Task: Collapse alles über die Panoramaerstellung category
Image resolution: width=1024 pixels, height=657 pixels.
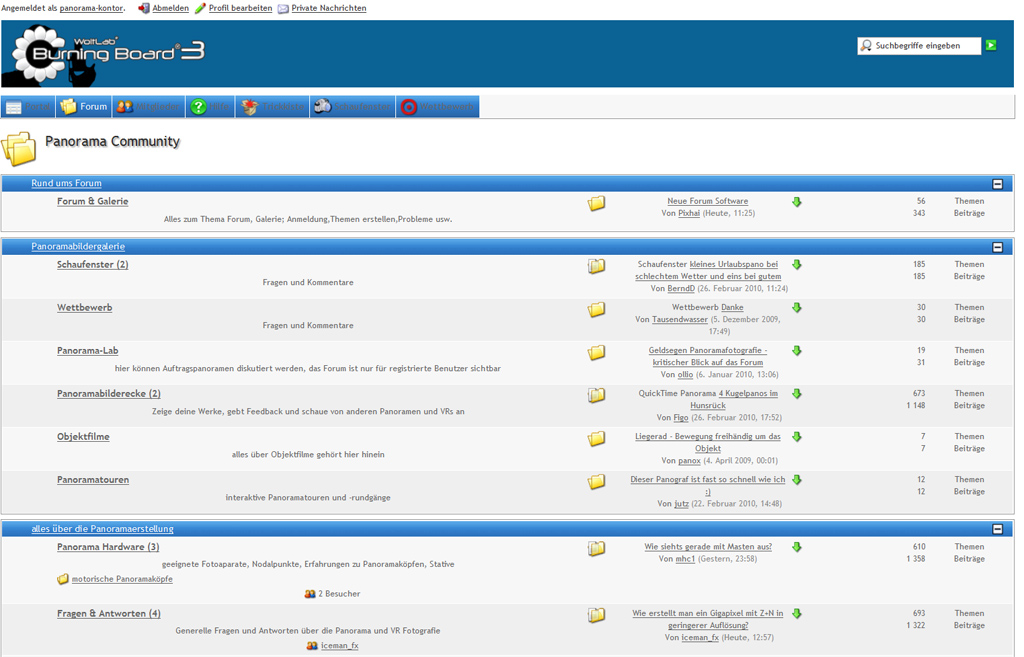Action: 997,529
